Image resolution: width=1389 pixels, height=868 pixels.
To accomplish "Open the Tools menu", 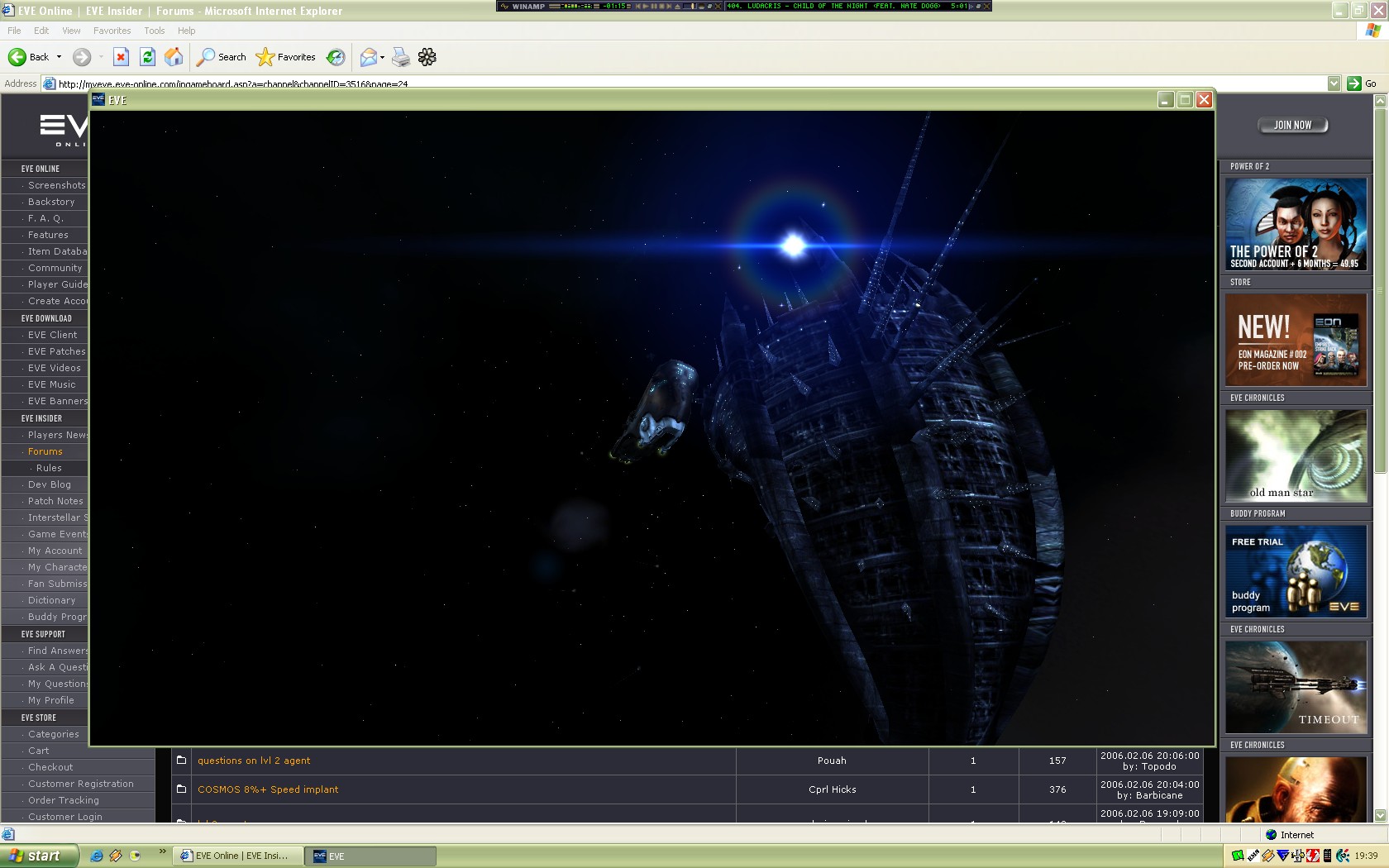I will (x=155, y=31).
